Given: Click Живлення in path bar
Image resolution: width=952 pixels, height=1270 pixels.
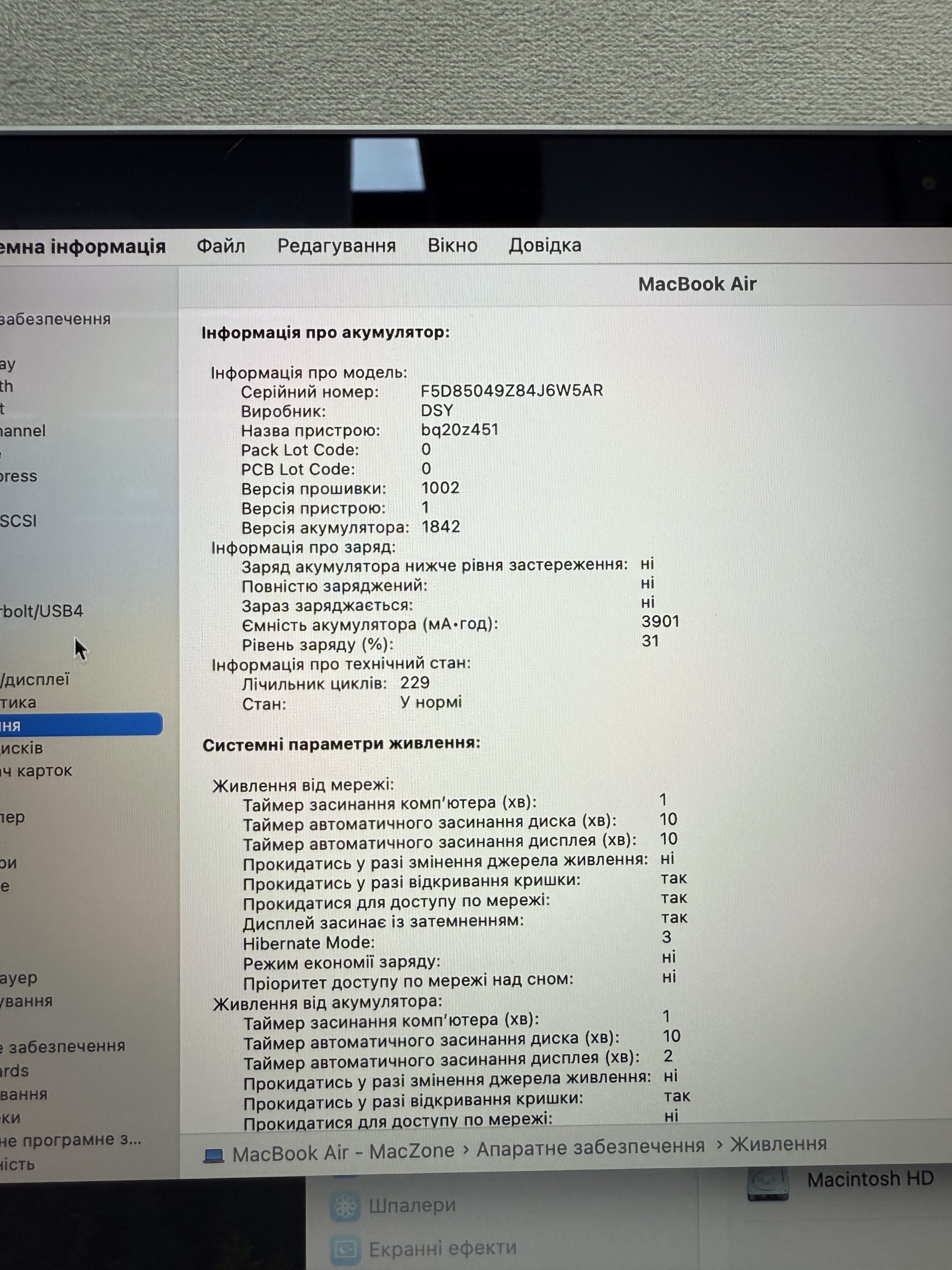Looking at the screenshot, I should point(778,1143).
